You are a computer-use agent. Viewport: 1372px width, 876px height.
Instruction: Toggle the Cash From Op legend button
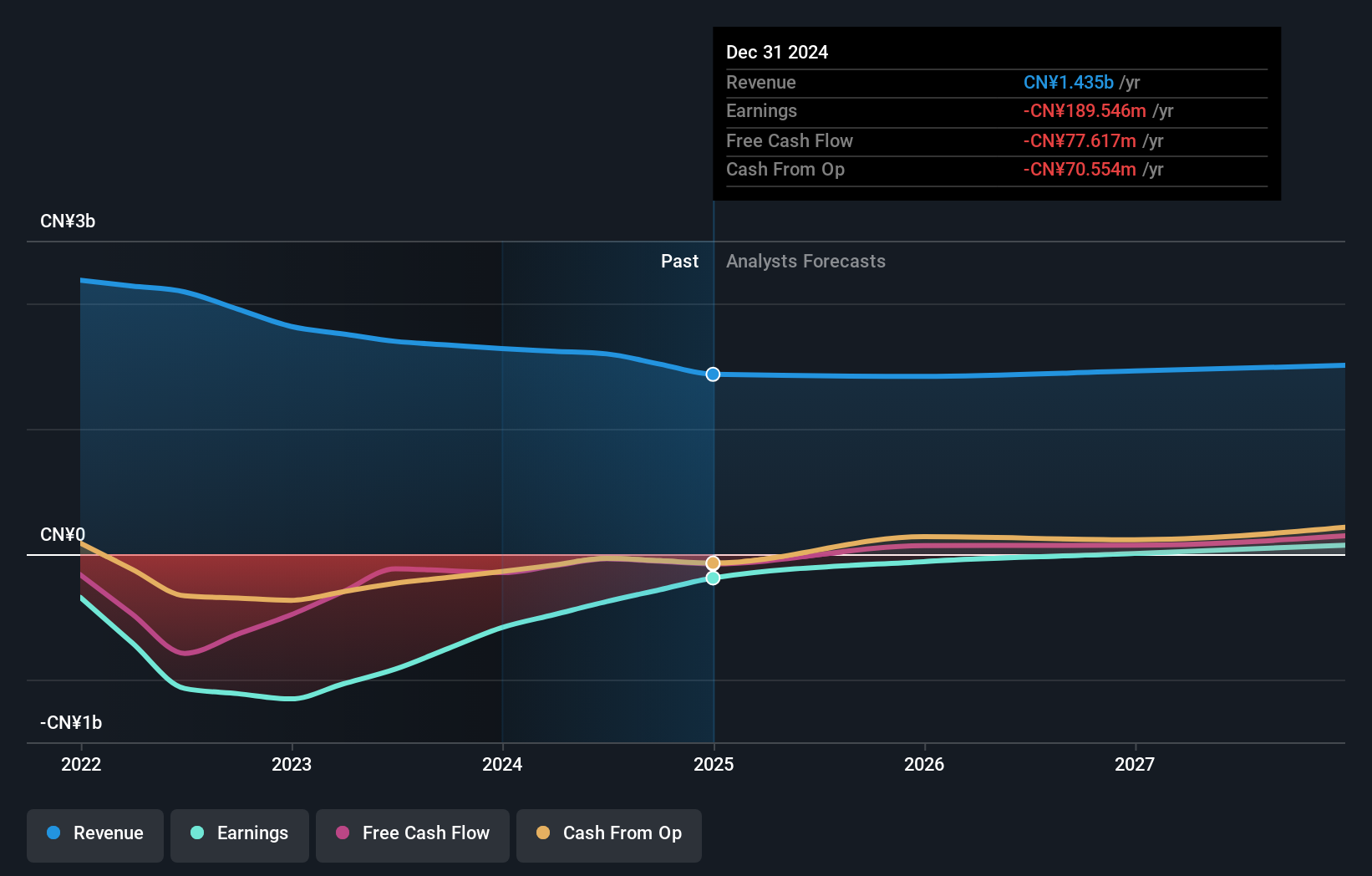(x=609, y=835)
